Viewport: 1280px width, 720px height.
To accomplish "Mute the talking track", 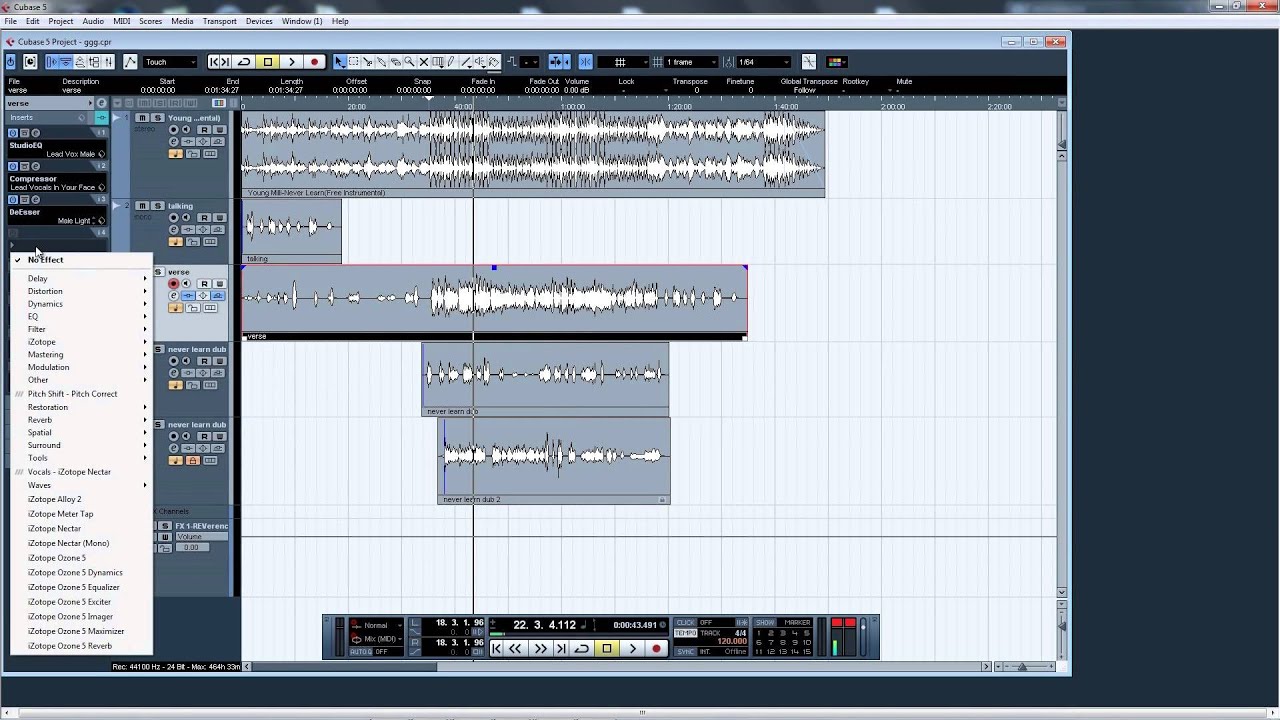I will click(x=142, y=206).
